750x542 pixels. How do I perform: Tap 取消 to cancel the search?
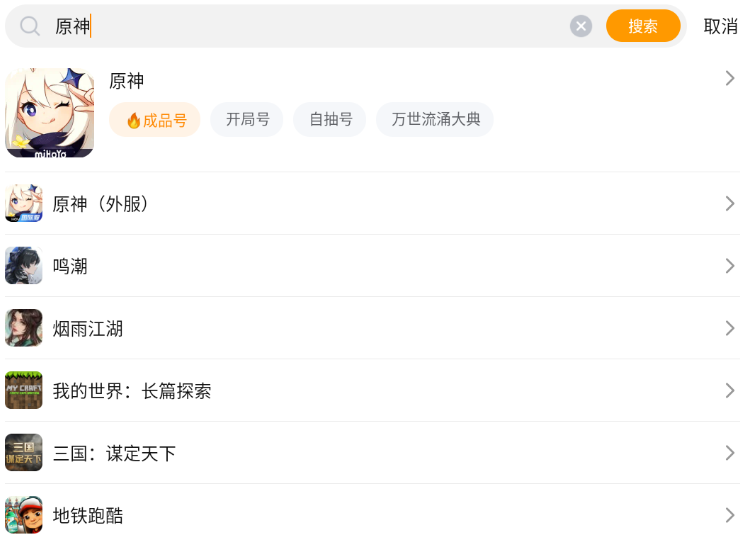tap(720, 26)
